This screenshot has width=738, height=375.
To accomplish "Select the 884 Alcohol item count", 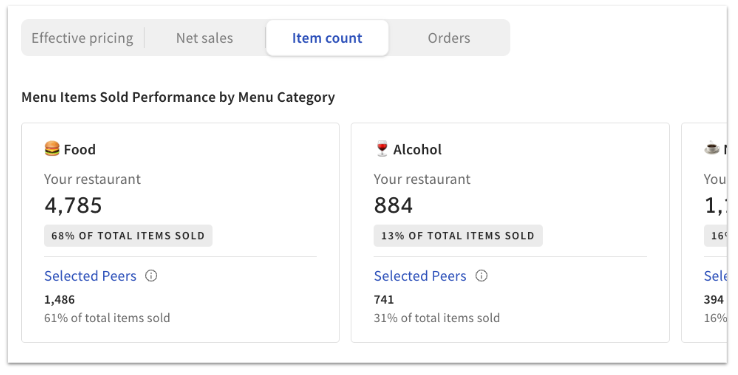I will tap(393, 206).
